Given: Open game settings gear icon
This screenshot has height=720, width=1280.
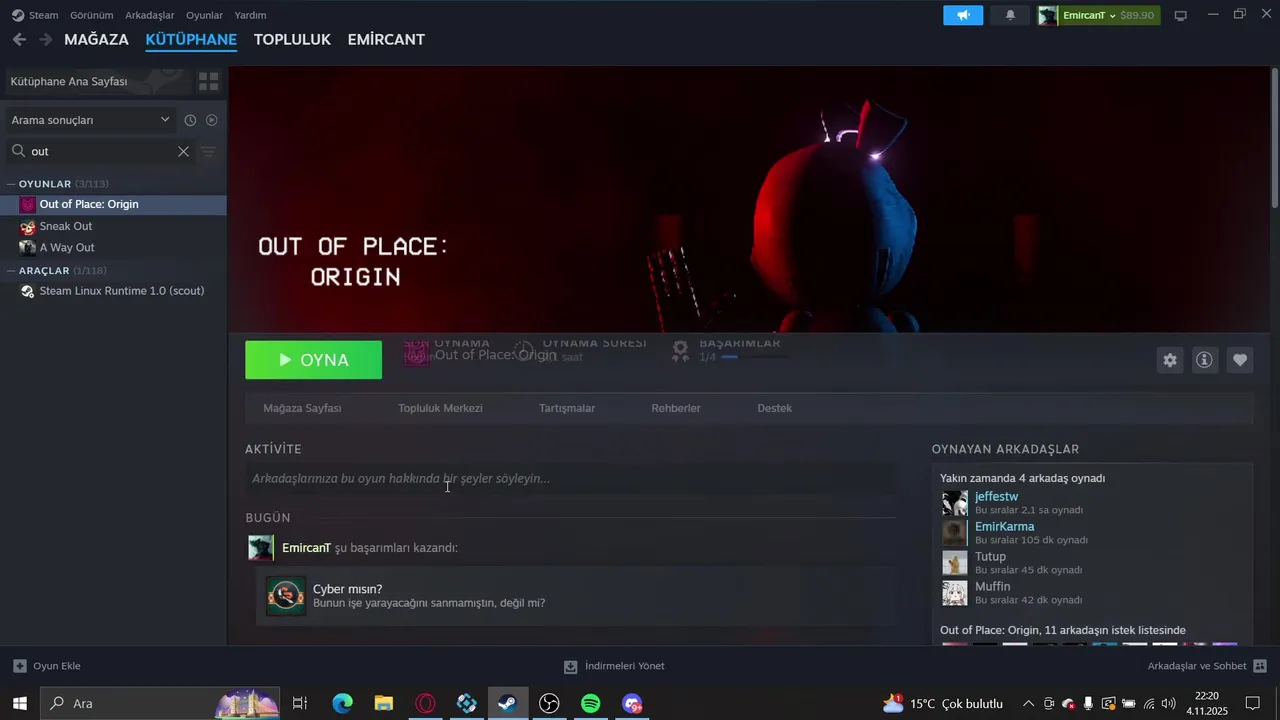Looking at the screenshot, I should click(1170, 360).
